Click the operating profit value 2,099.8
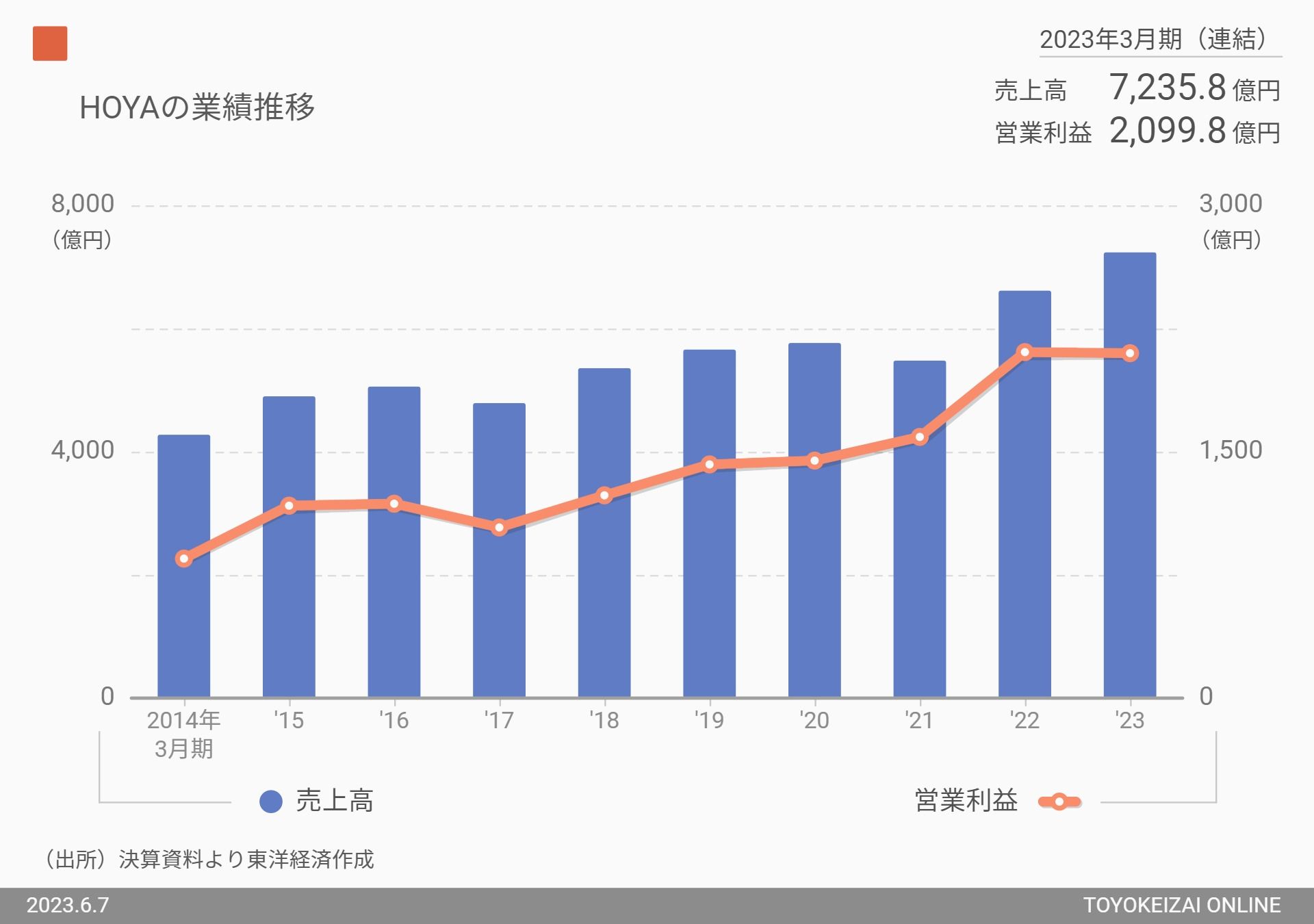1314x924 pixels. (x=1167, y=130)
